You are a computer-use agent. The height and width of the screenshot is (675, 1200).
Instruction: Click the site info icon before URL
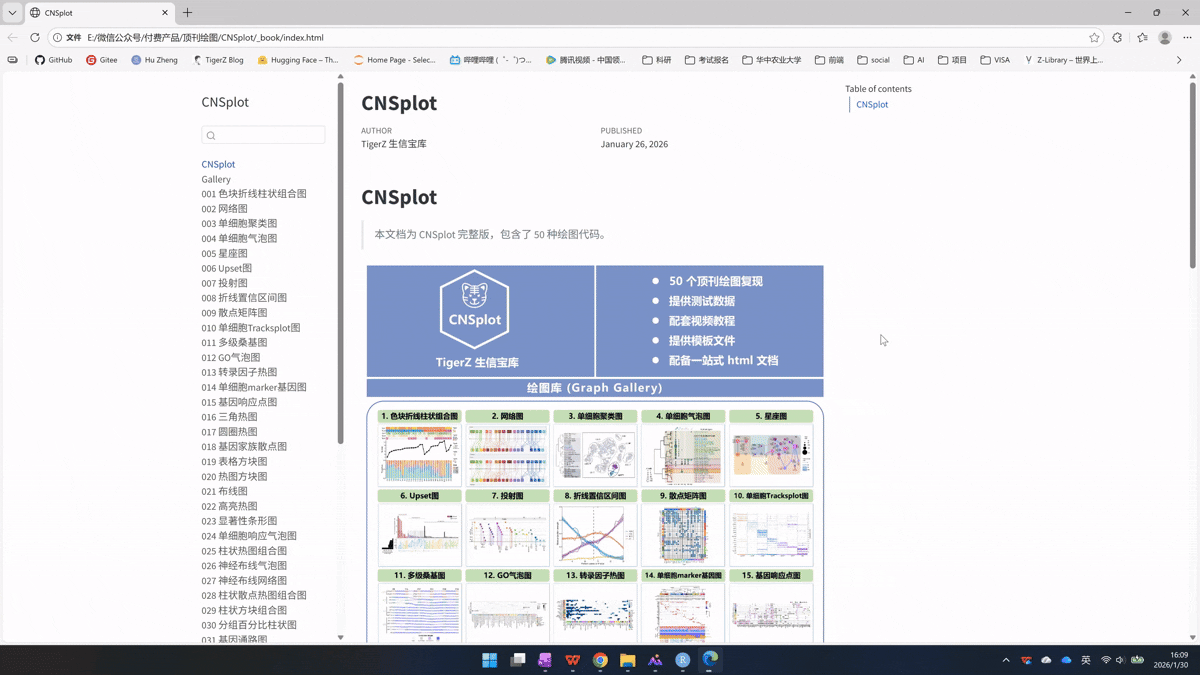click(57, 37)
